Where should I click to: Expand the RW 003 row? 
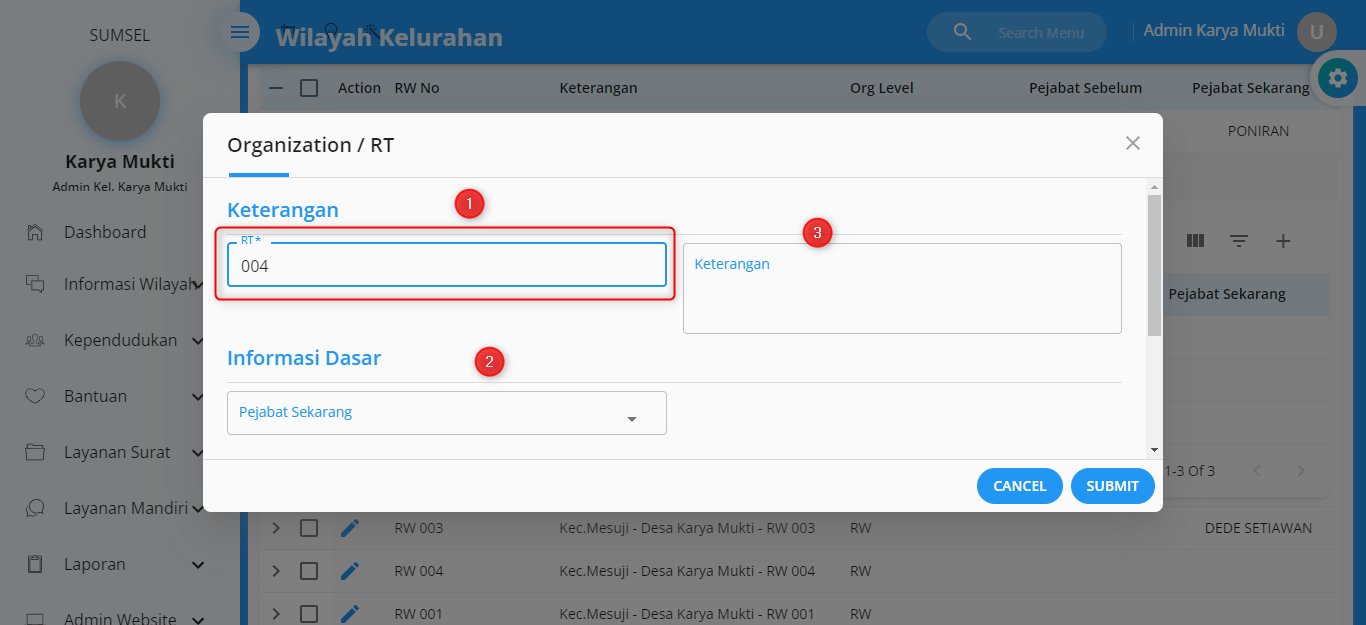pos(277,528)
